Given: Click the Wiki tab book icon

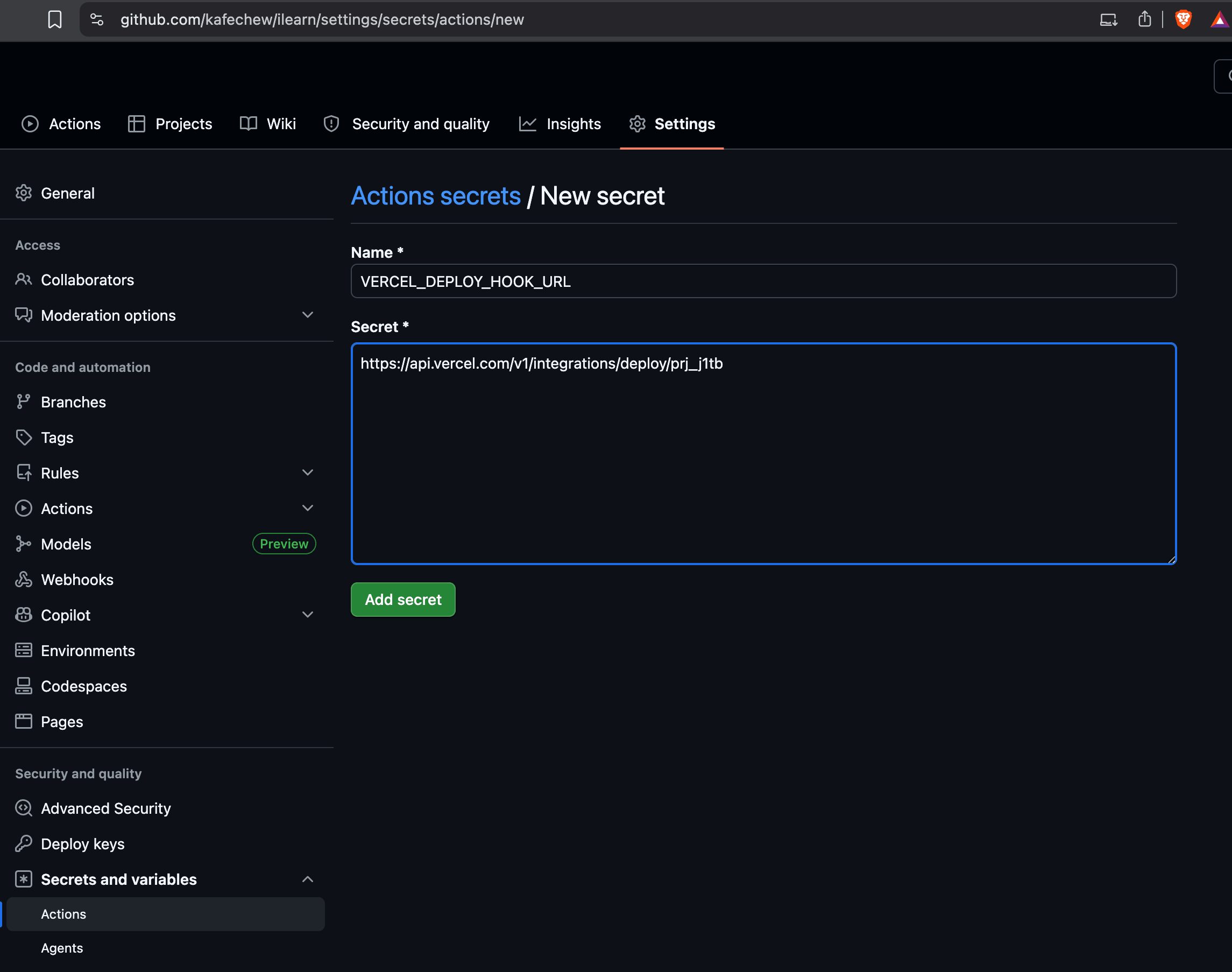Looking at the screenshot, I should pos(248,123).
